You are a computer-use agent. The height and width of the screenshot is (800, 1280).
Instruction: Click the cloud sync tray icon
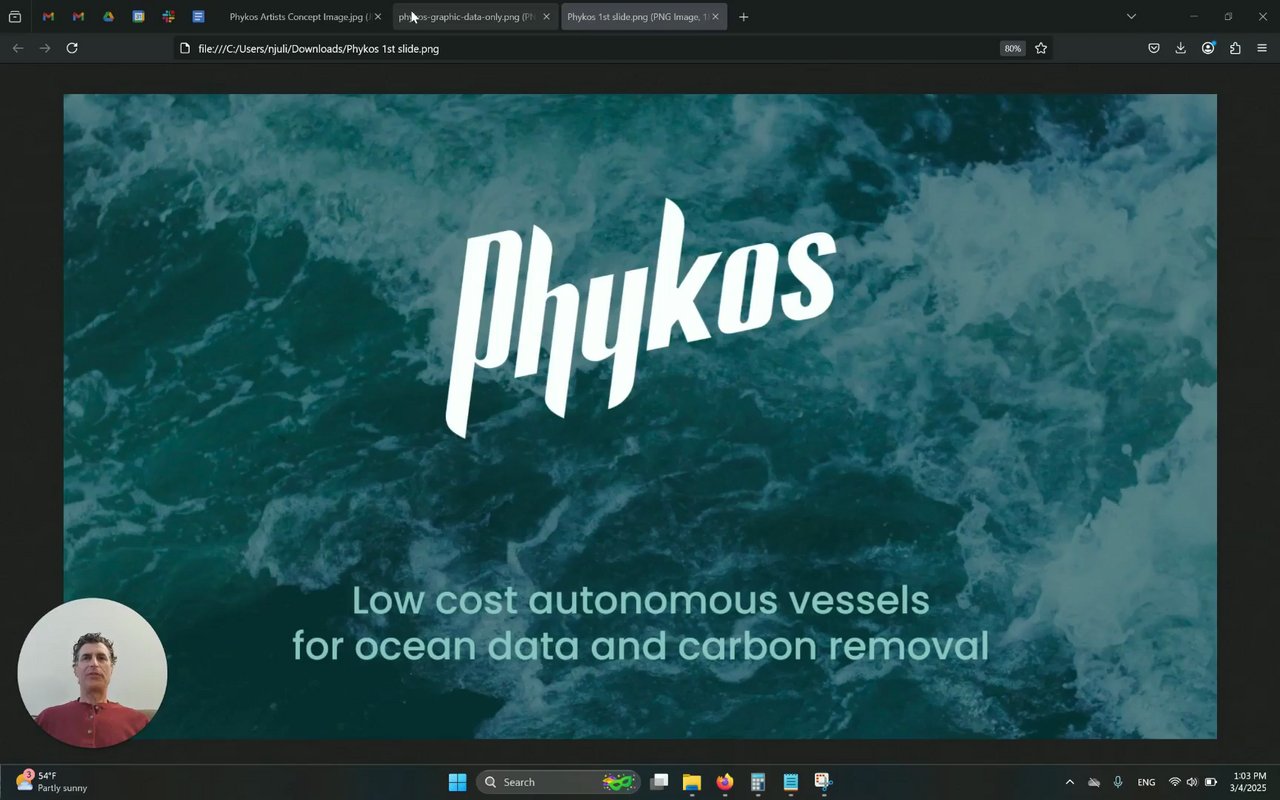click(1094, 782)
